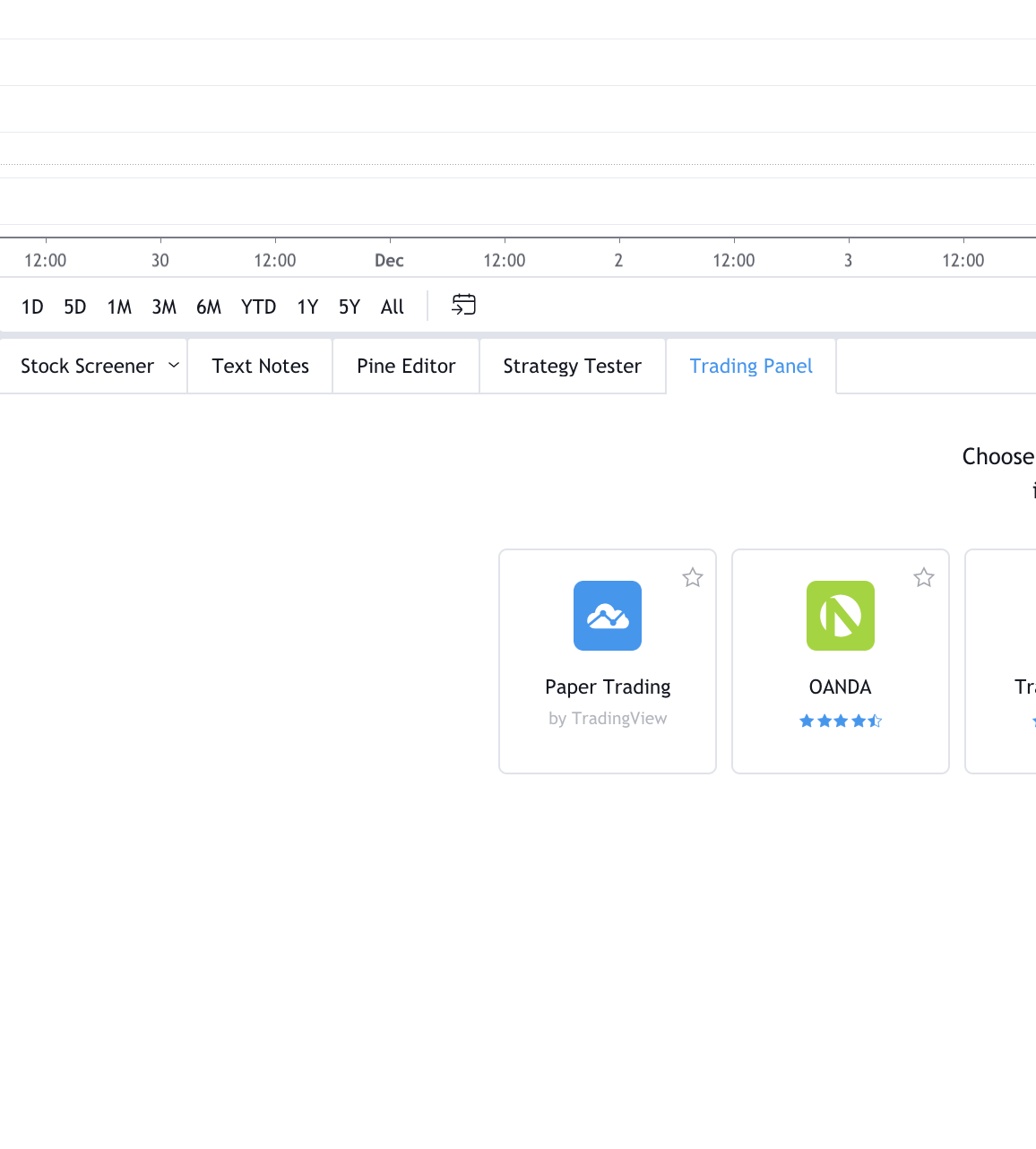
Task: Set chart range to YTD
Action: pos(259,307)
